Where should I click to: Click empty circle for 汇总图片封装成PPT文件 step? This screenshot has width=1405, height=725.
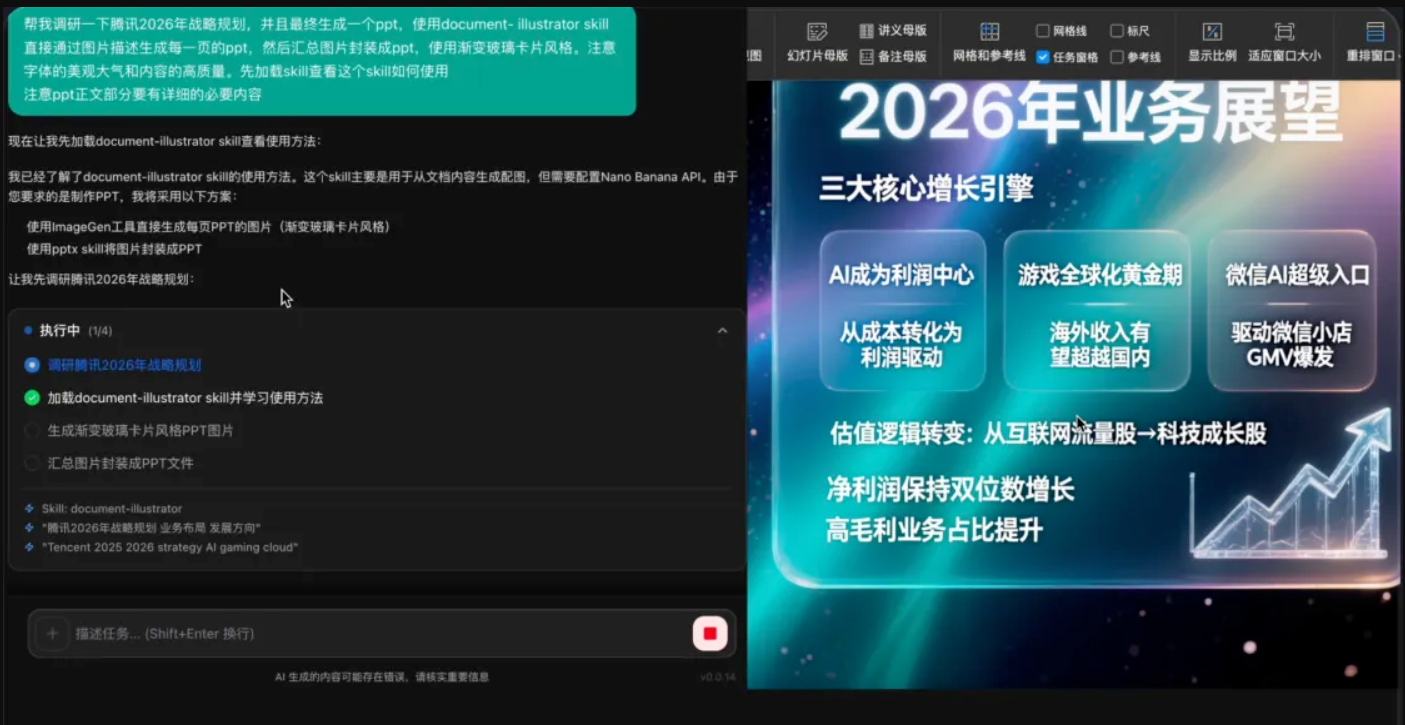click(32, 463)
